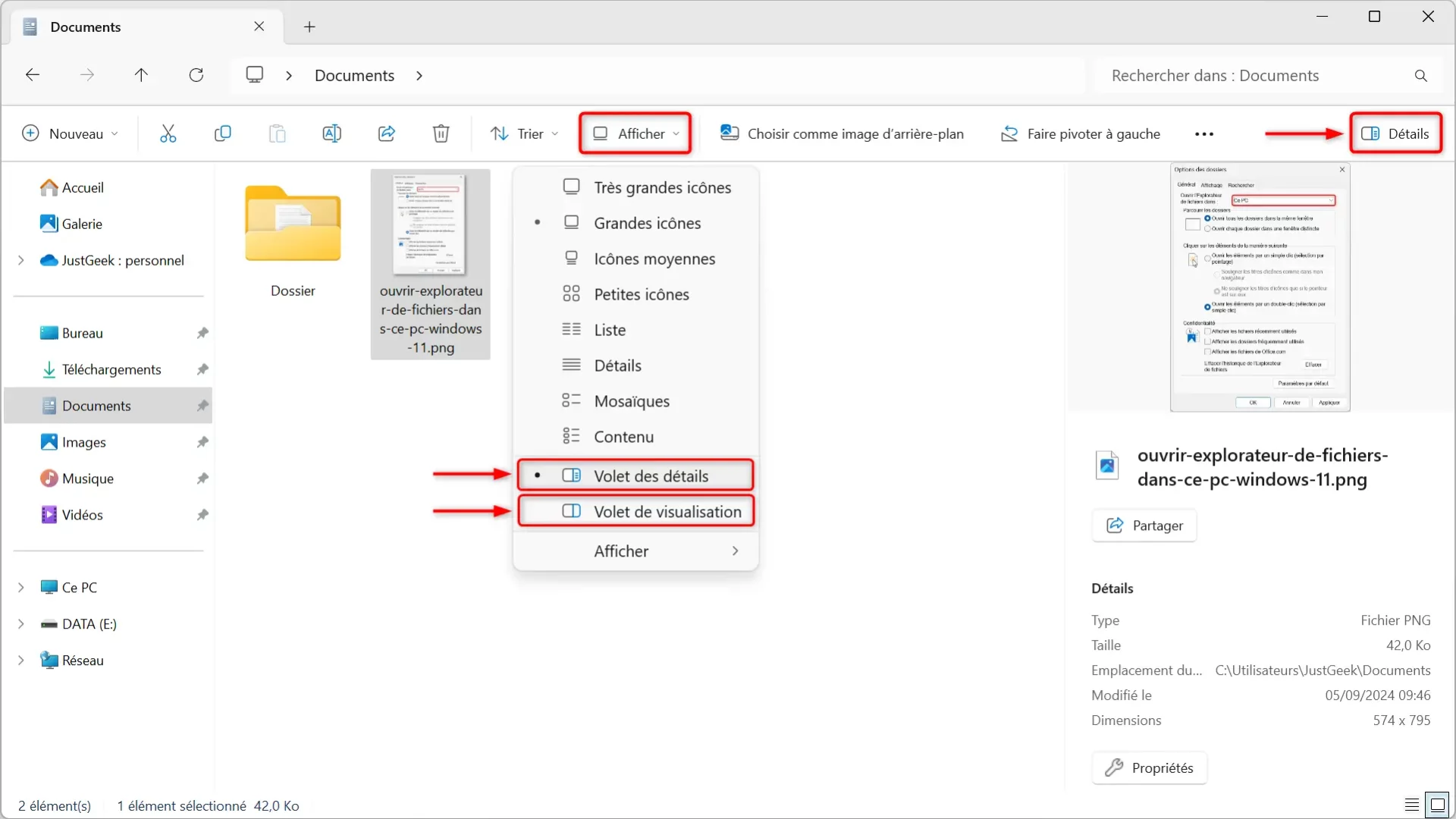Select Grandes icônes view
The width and height of the screenshot is (1456, 819).
coord(635,223)
